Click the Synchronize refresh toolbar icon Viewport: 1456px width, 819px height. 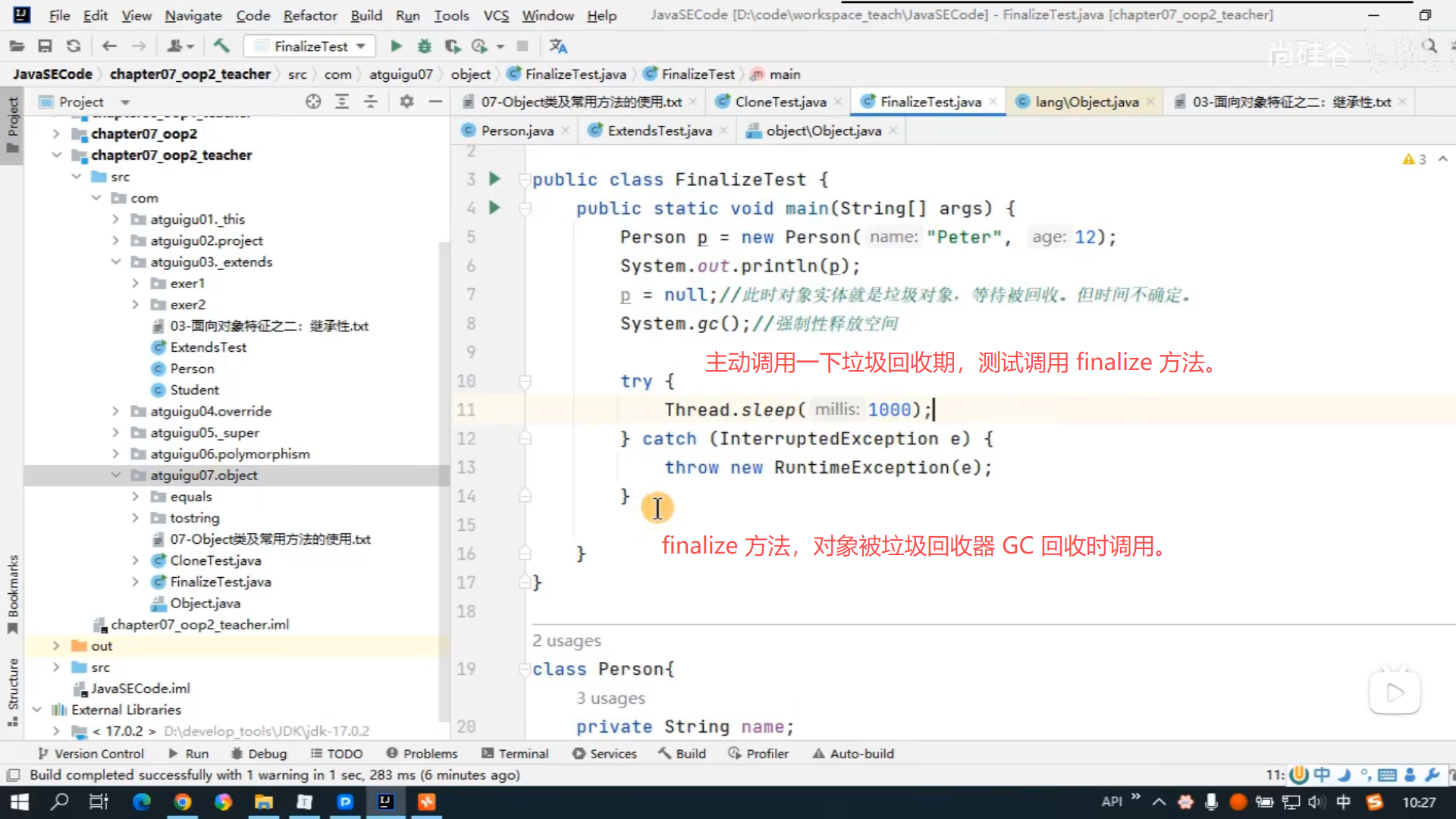point(74,46)
